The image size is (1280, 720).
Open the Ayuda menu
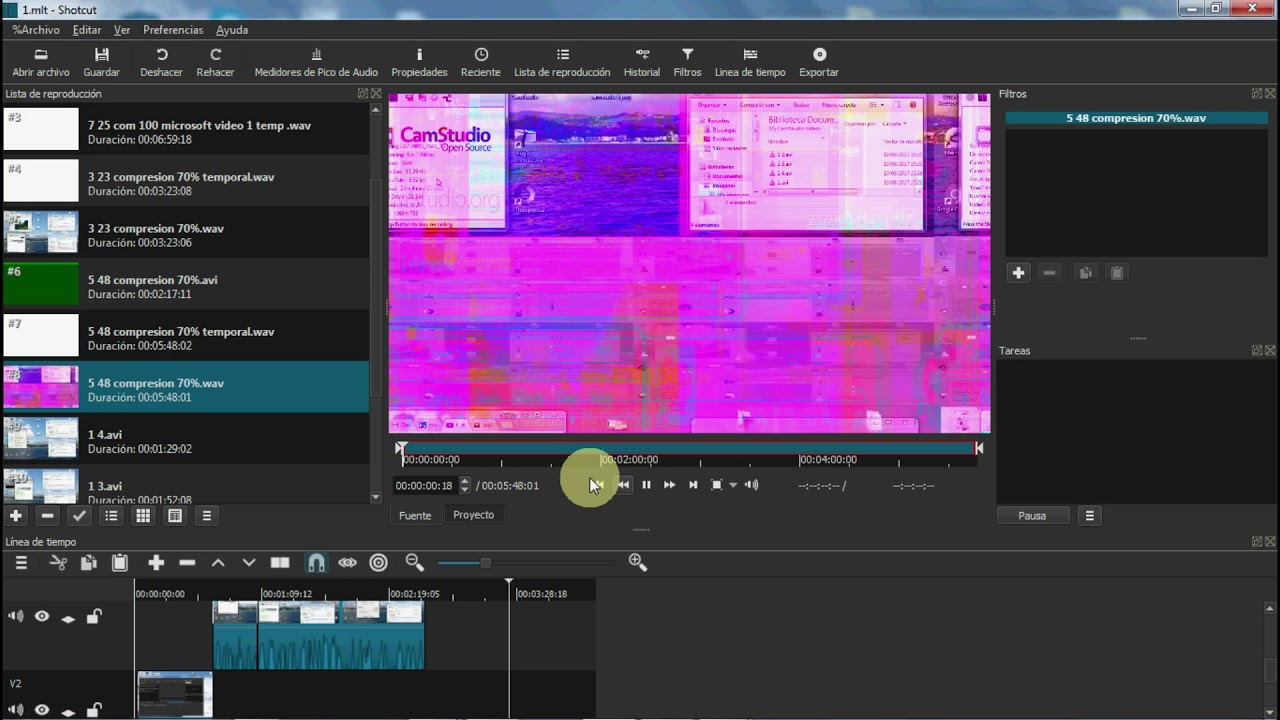(232, 30)
